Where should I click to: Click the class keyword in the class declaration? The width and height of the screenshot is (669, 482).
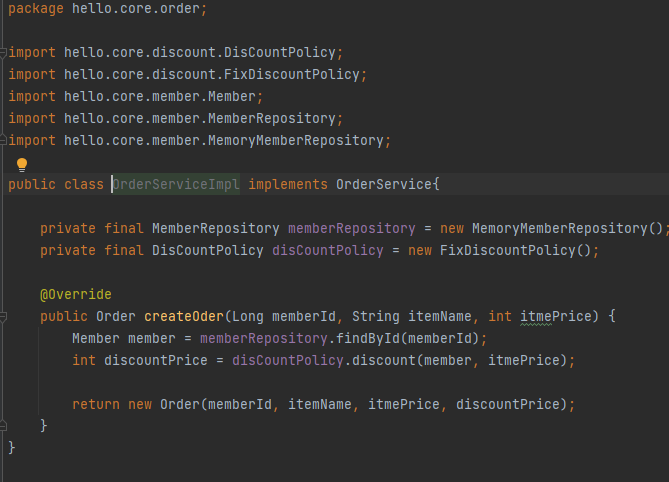coord(84,184)
